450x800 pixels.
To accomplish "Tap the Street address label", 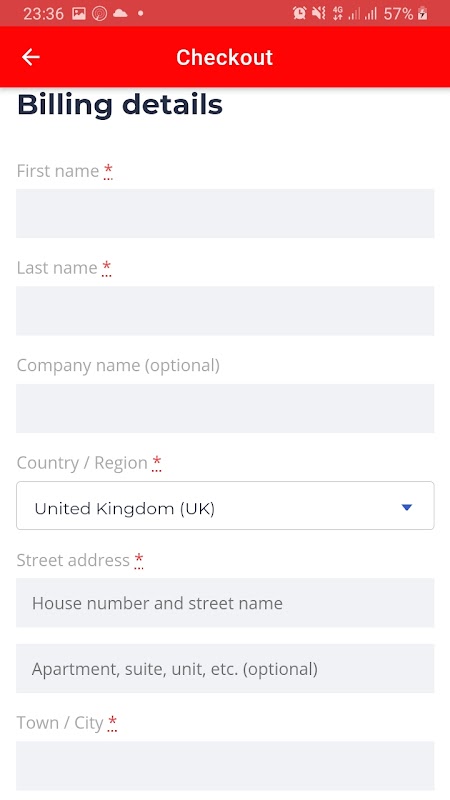I will 73,560.
